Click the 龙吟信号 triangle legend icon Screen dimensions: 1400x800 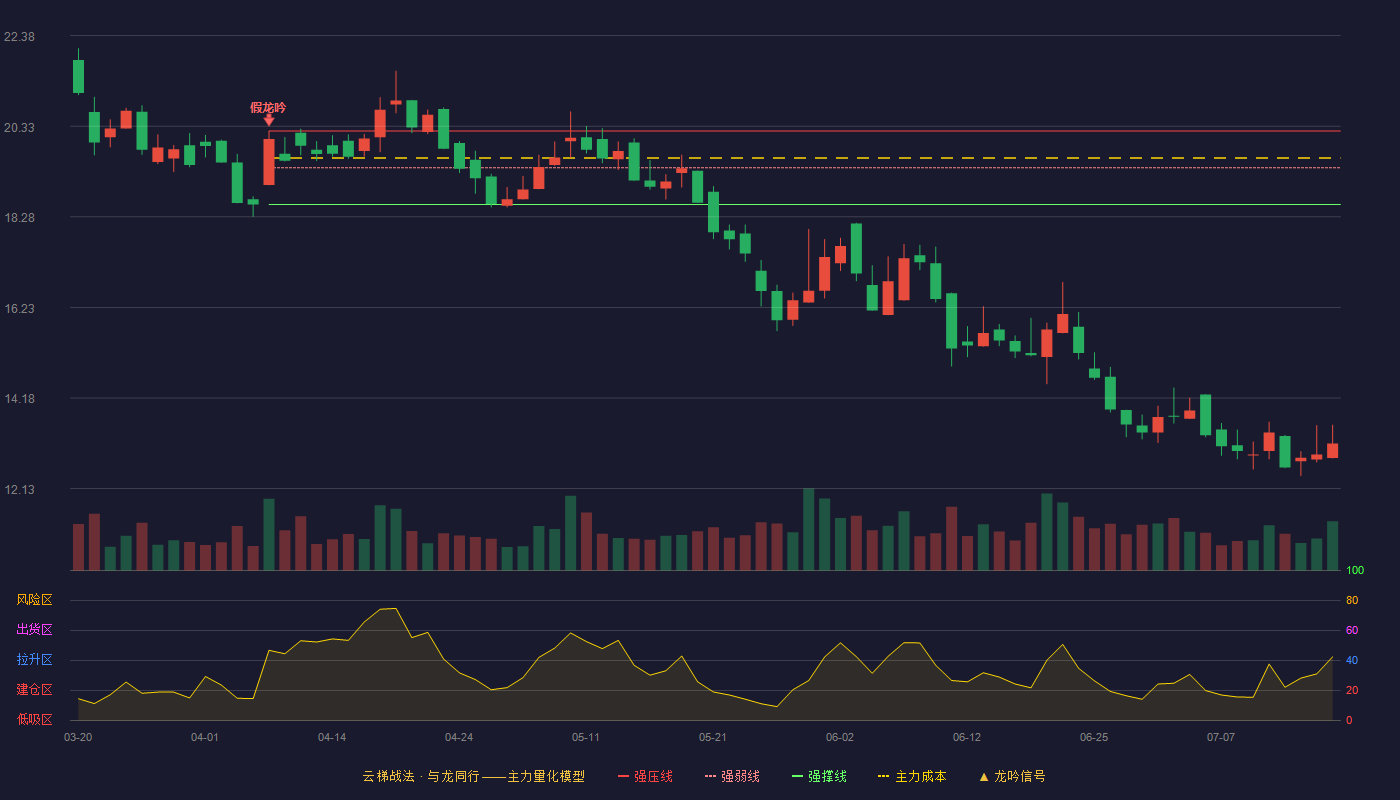click(x=984, y=776)
